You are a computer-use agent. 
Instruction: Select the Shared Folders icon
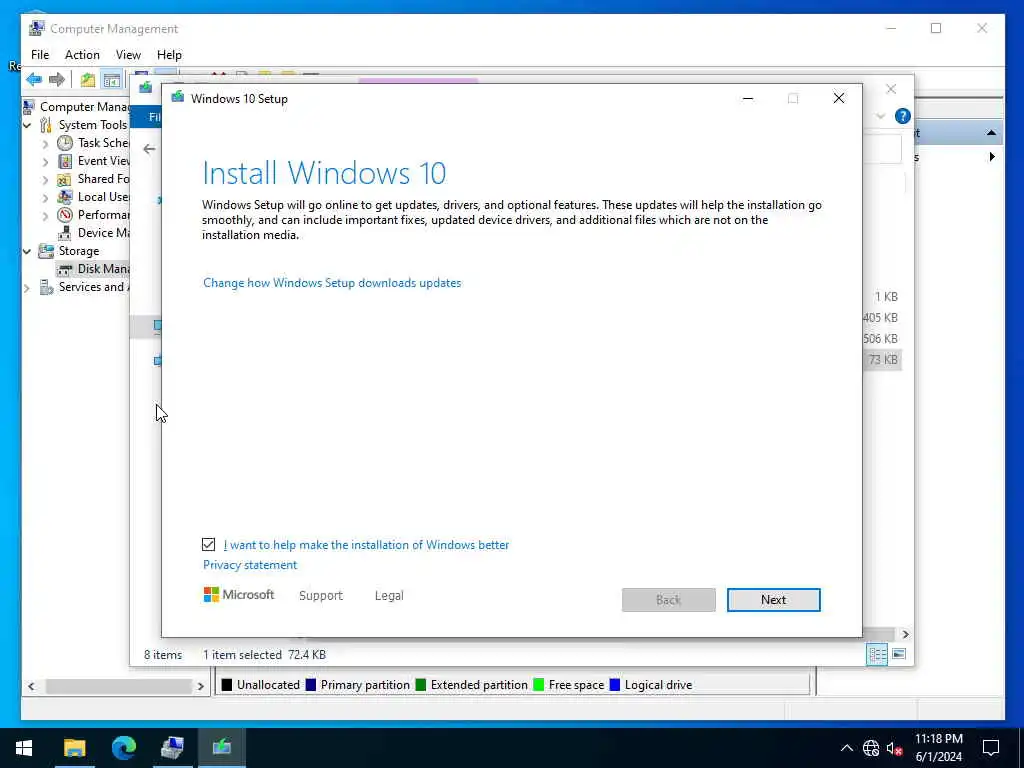coord(65,179)
